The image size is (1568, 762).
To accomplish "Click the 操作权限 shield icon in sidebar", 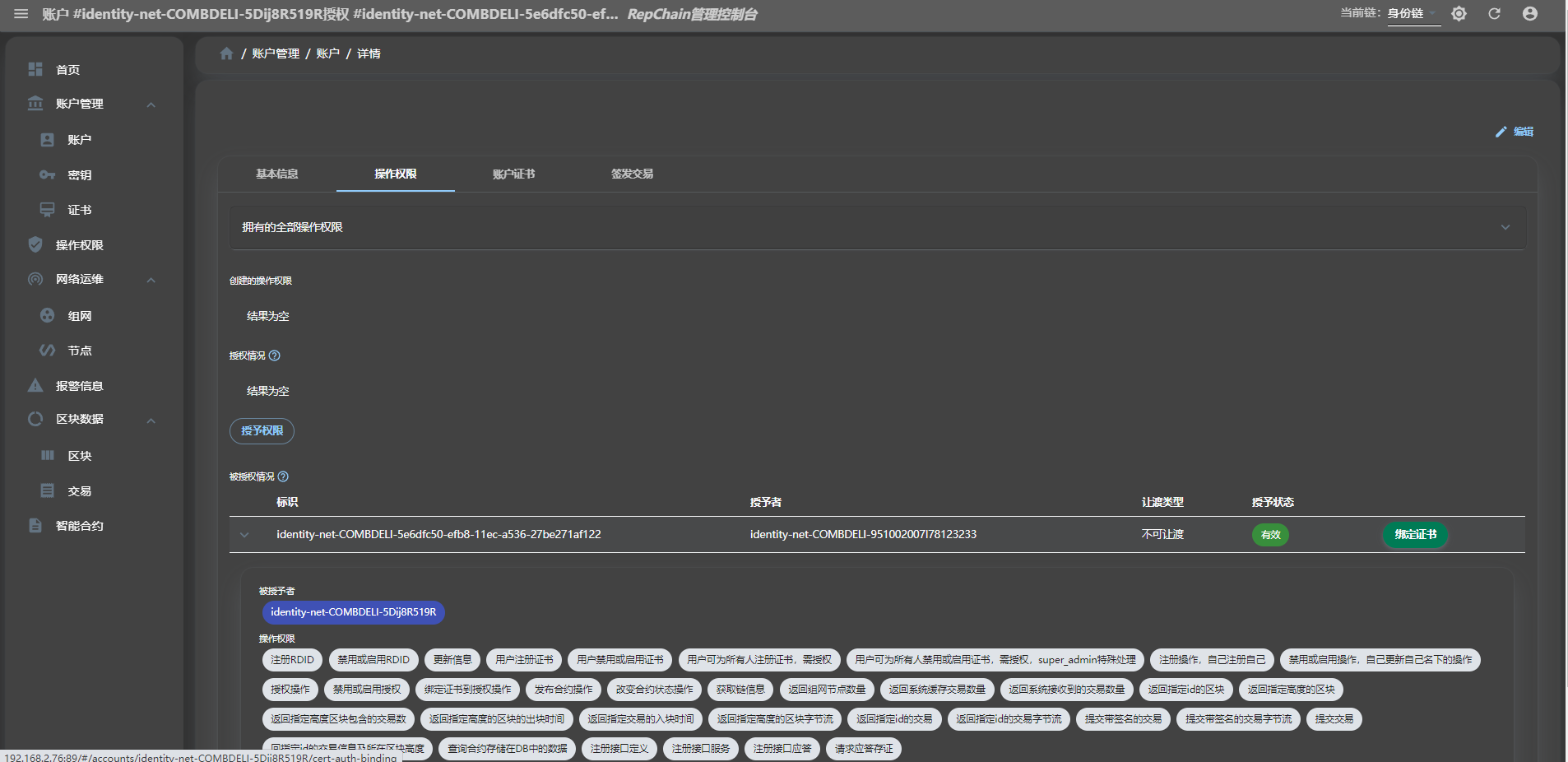I will (x=35, y=244).
